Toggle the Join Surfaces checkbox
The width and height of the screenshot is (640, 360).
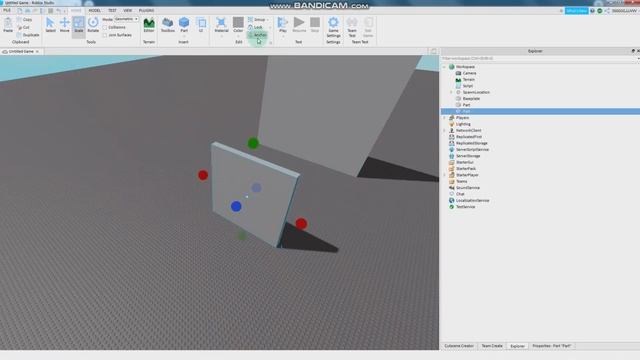[x=105, y=35]
